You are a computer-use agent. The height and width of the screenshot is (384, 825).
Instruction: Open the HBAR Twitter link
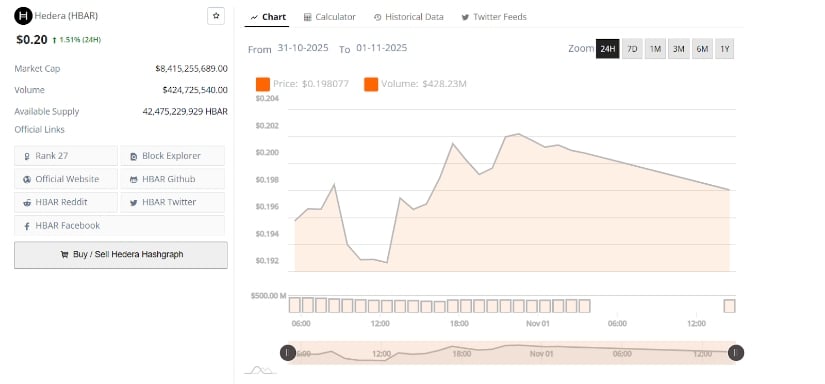(x=173, y=202)
